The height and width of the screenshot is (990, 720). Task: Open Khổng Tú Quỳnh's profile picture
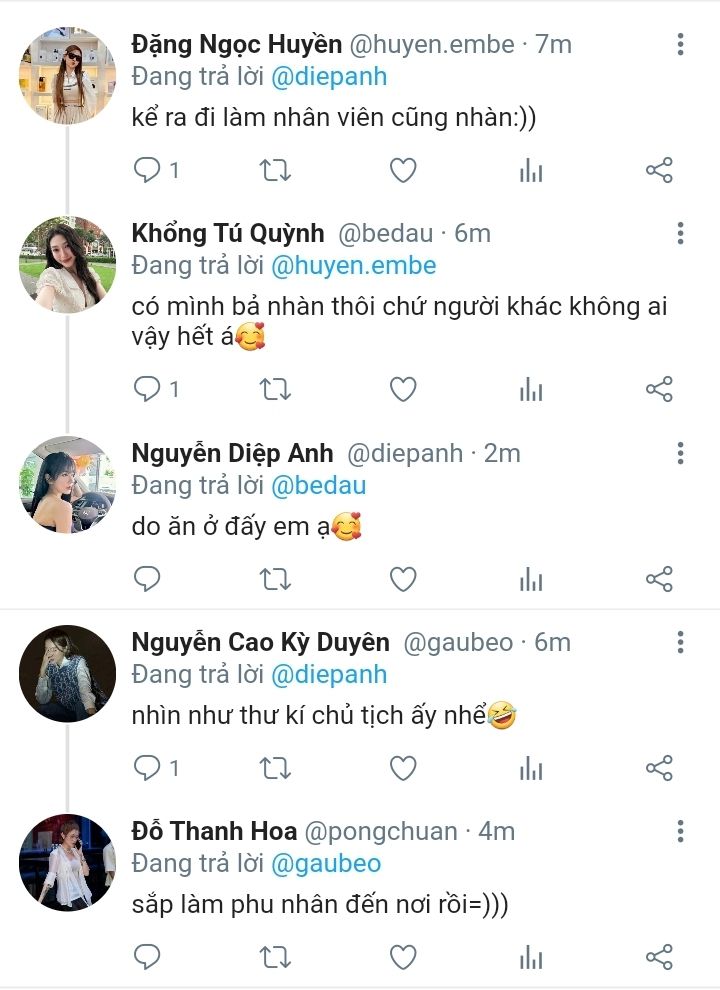(67, 264)
